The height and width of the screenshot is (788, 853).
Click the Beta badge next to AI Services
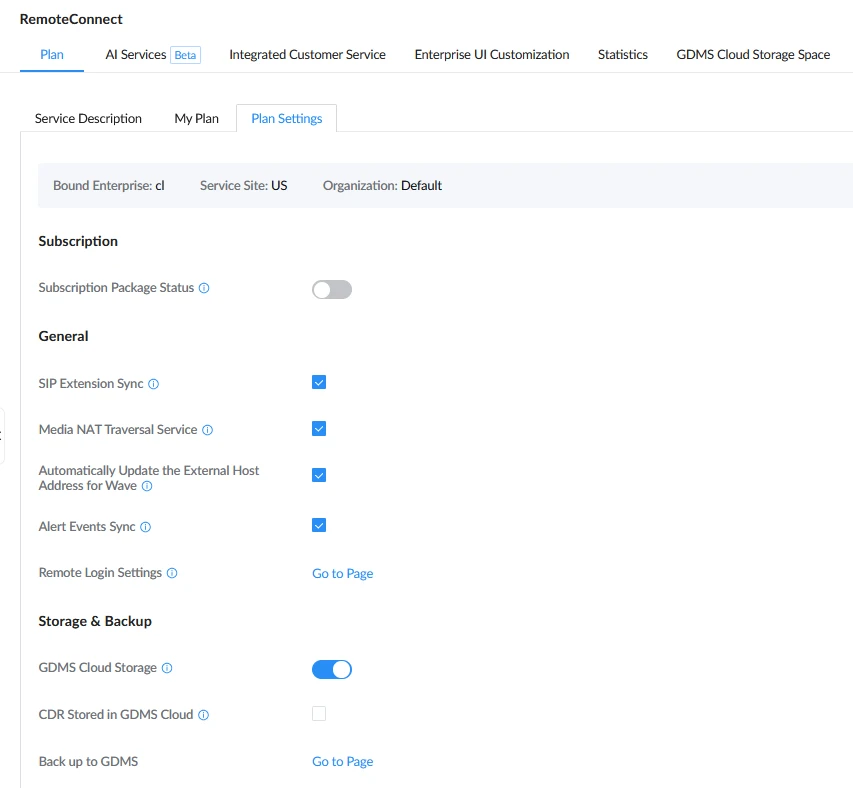coord(186,55)
